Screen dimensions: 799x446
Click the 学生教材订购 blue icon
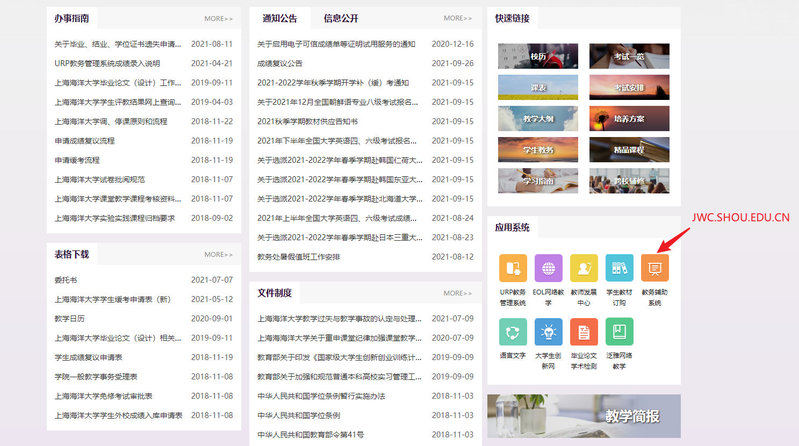[x=619, y=269]
